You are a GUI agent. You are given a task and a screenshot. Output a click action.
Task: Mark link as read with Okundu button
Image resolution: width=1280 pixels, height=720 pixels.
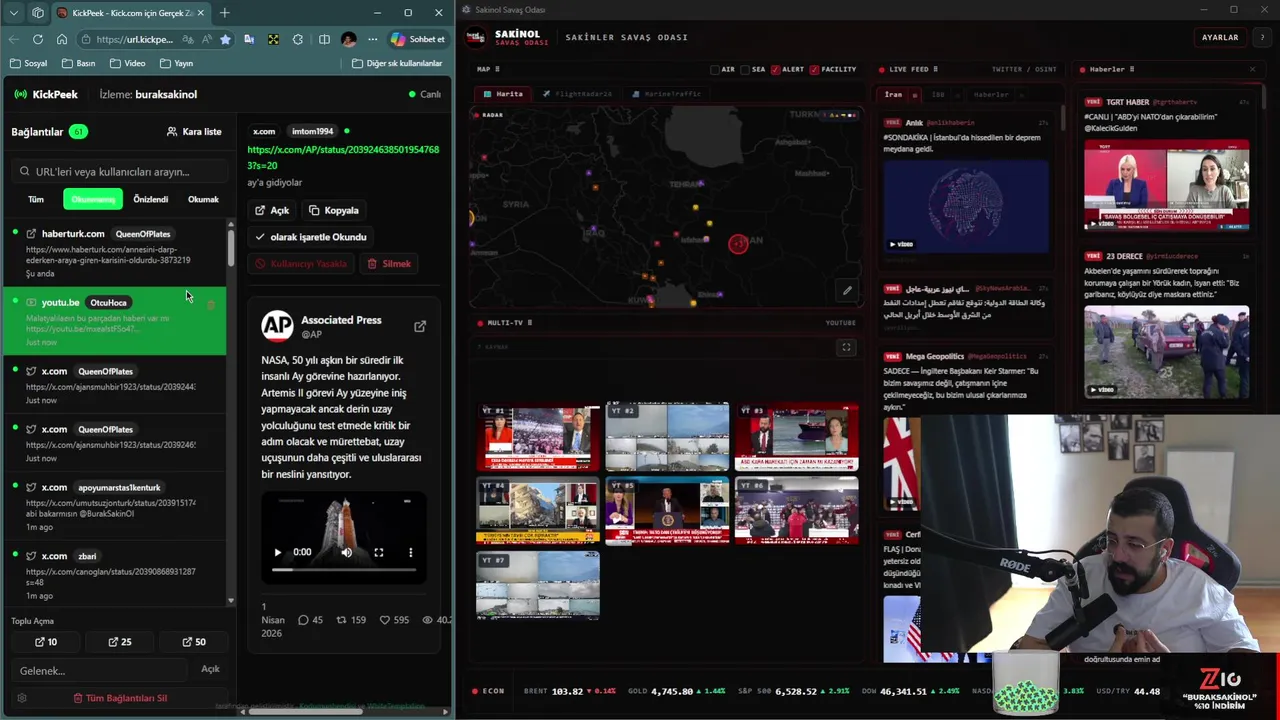click(311, 237)
